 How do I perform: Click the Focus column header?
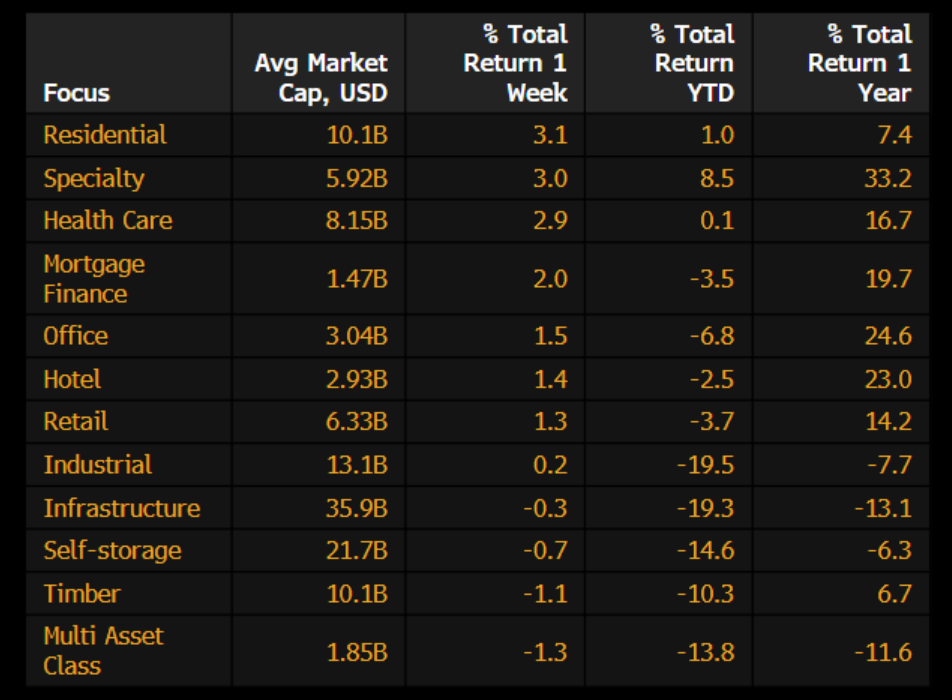(x=76, y=93)
